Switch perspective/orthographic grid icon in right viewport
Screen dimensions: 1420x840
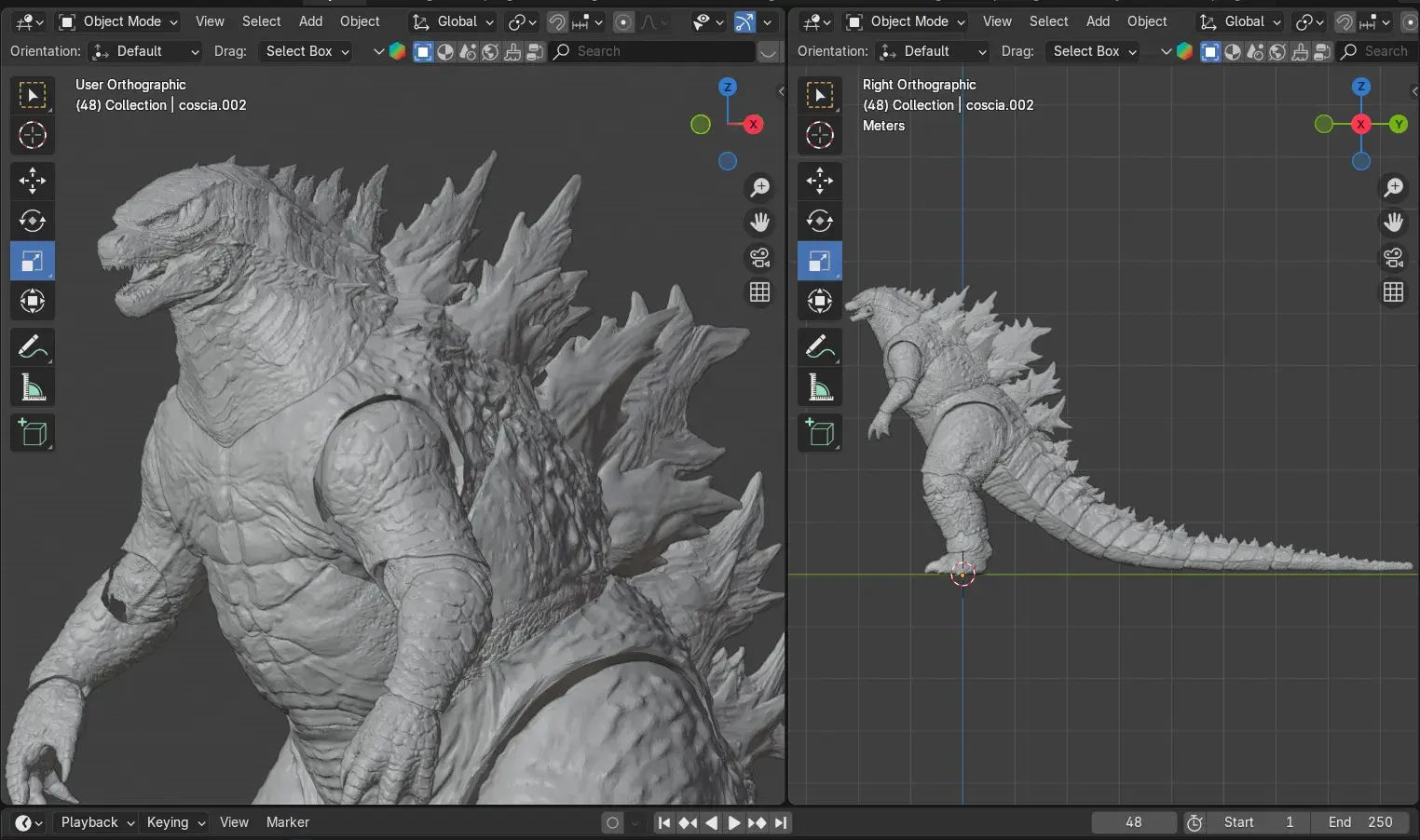[1394, 292]
